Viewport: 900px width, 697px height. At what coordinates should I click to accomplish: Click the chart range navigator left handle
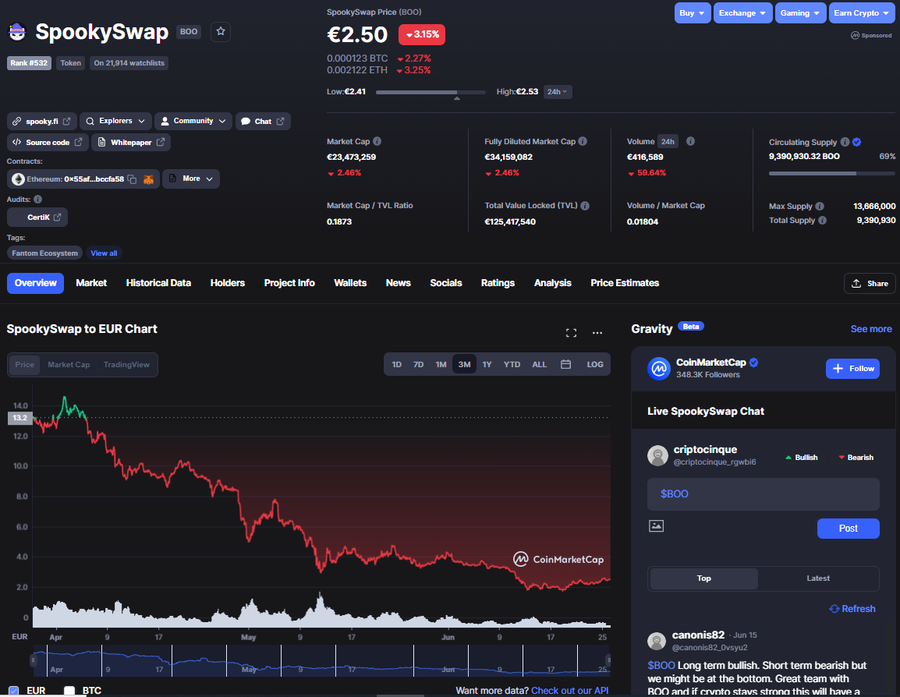[x=33, y=660]
